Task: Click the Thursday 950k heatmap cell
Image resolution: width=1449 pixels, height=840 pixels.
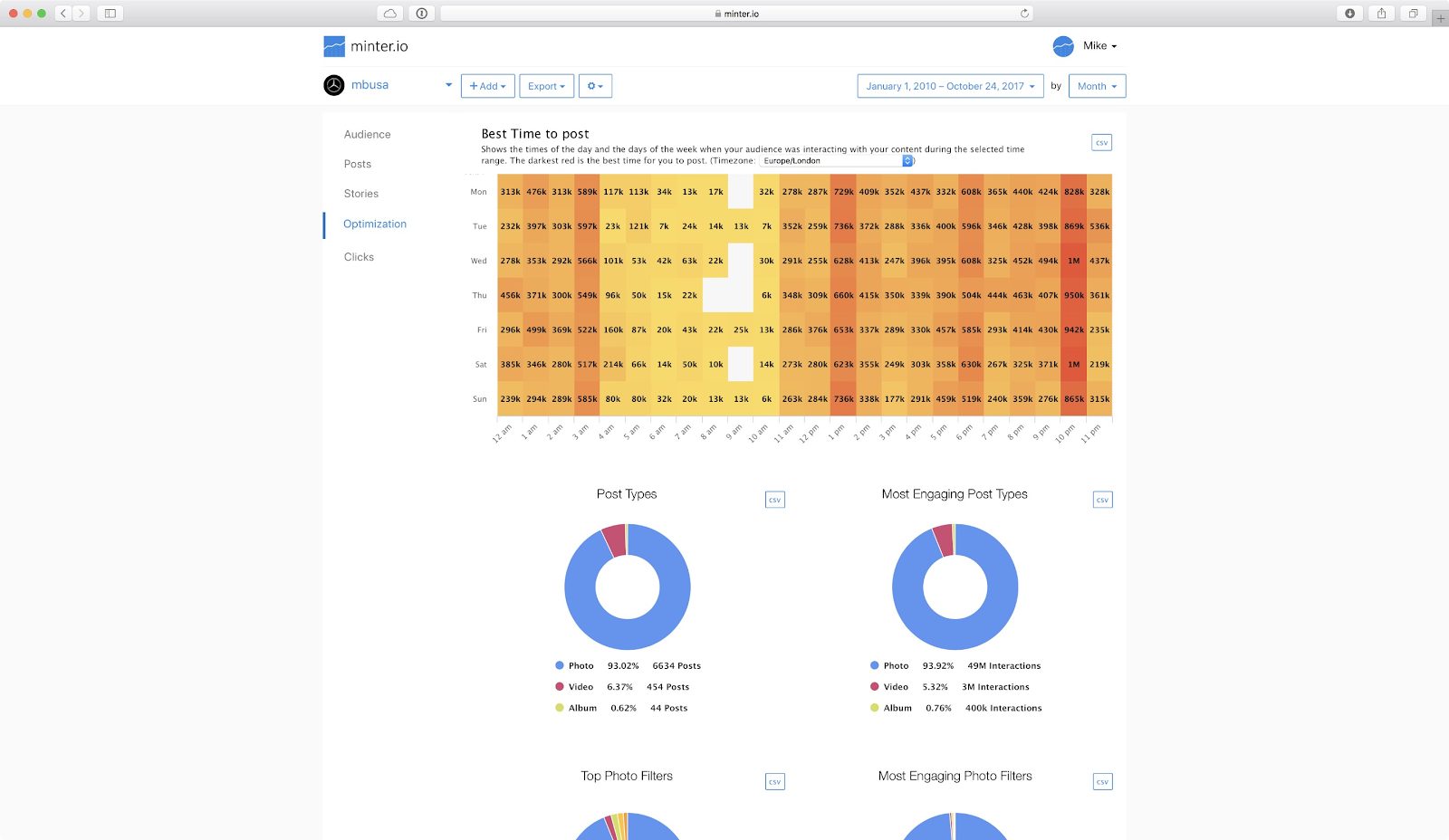Action: tap(1074, 295)
